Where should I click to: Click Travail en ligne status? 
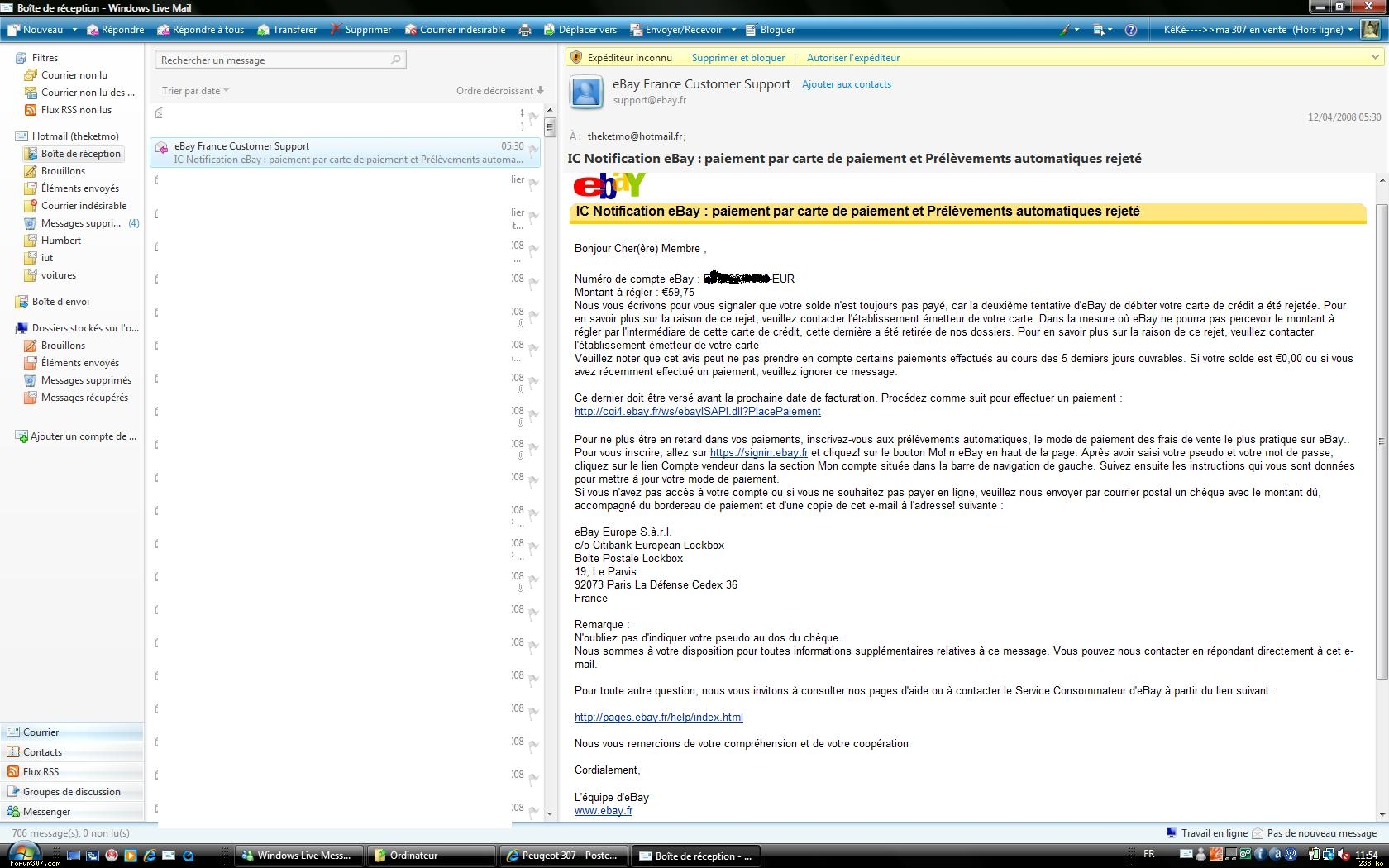pos(1206,833)
